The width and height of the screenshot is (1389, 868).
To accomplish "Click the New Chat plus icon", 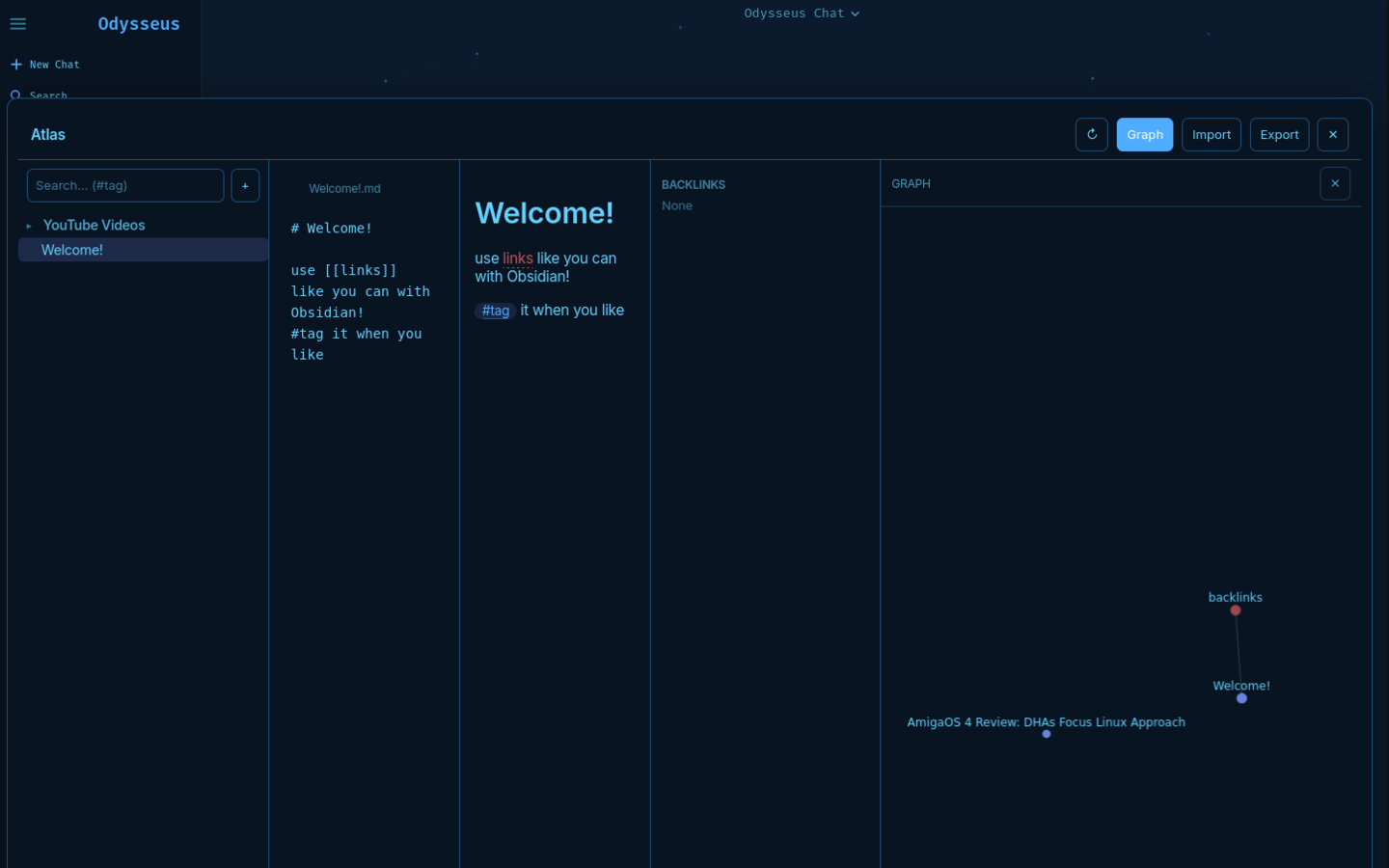I will [x=16, y=65].
